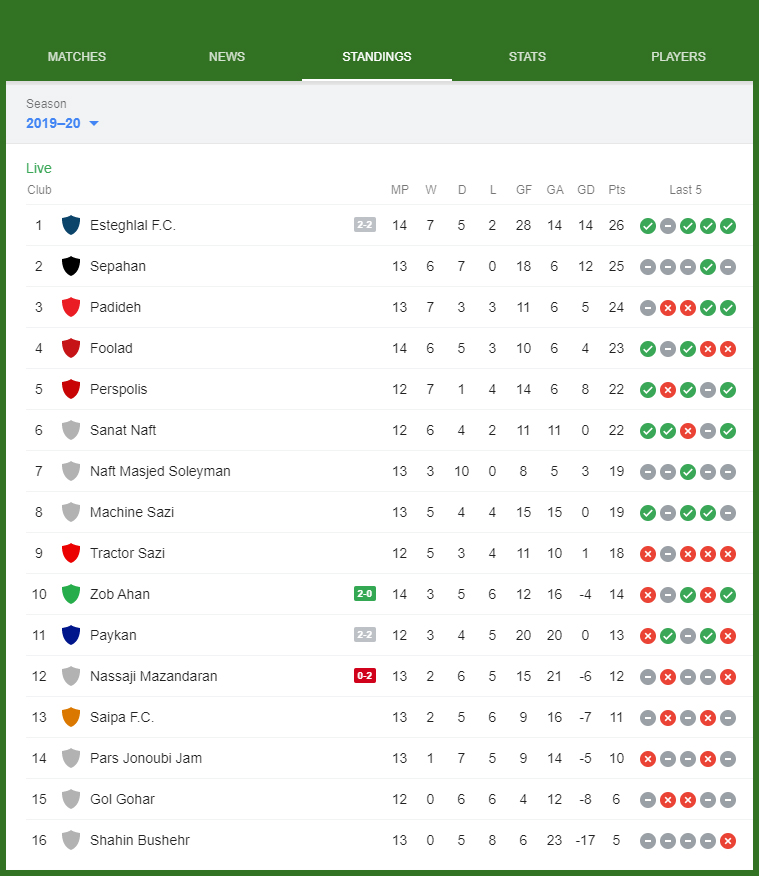759x876 pixels.
Task: Click the Last 5 column header
Action: (686, 190)
